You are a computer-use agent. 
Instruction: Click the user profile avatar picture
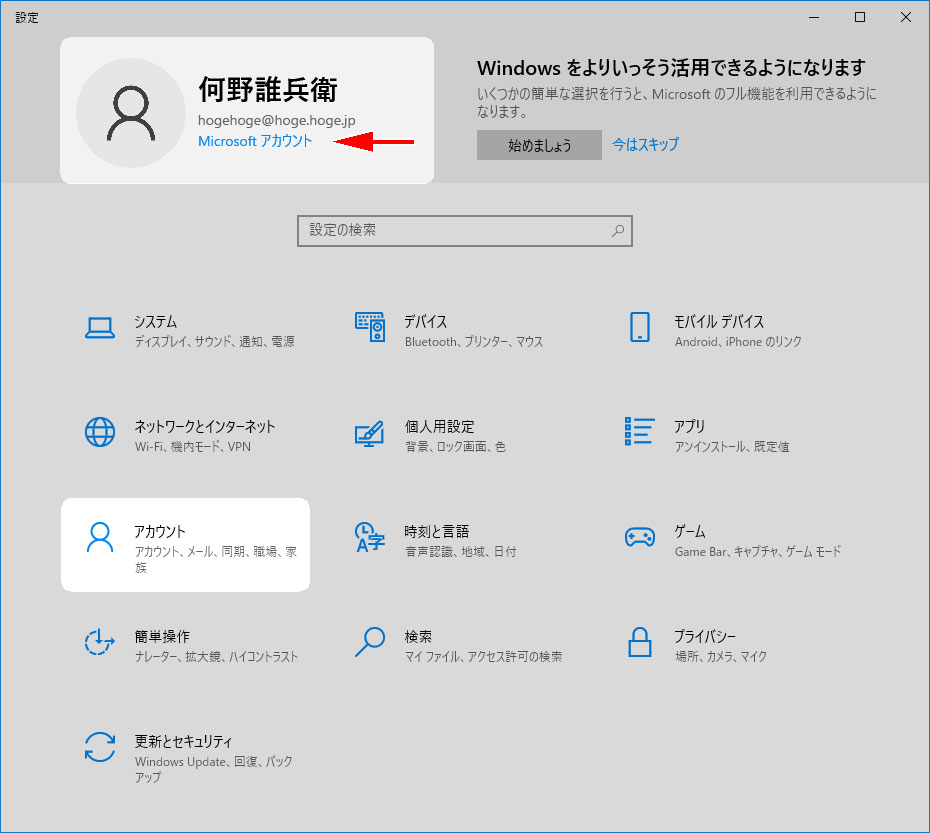tap(131, 112)
